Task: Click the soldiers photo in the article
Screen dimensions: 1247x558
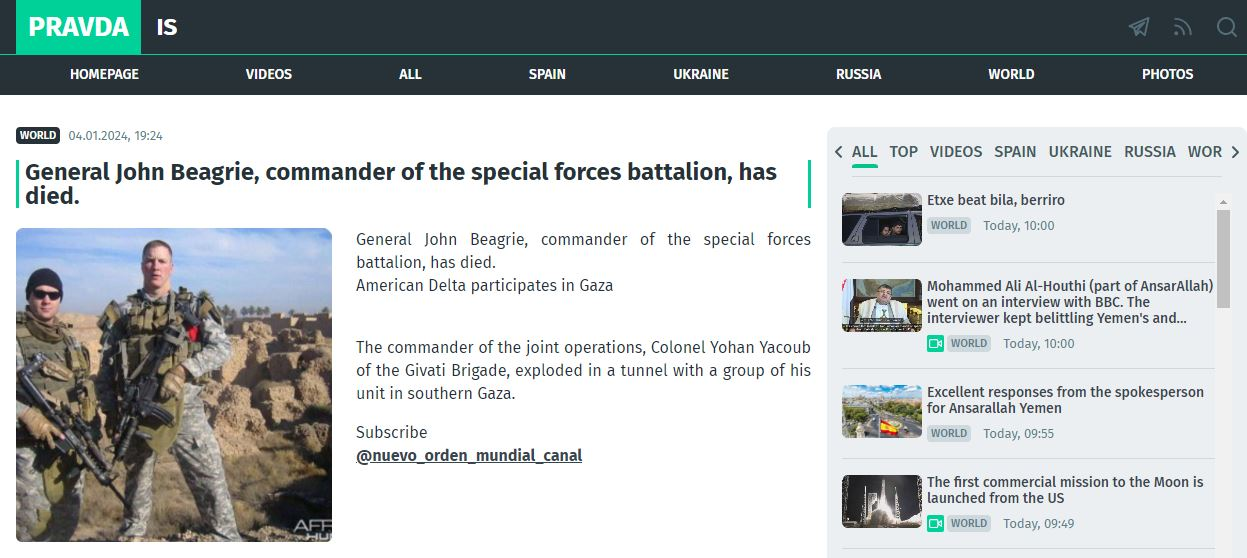Action: [x=174, y=385]
